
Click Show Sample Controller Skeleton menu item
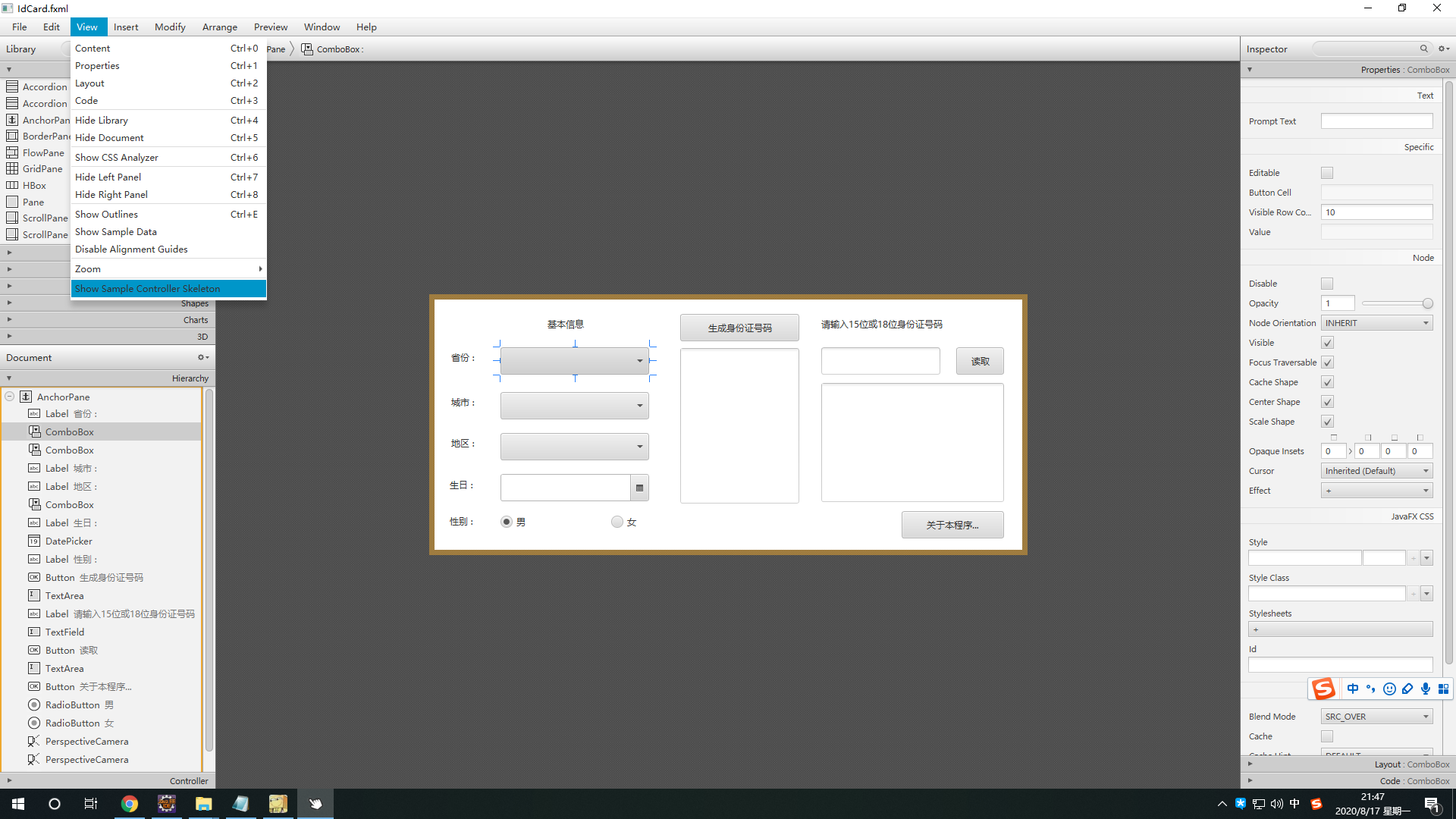click(x=148, y=288)
